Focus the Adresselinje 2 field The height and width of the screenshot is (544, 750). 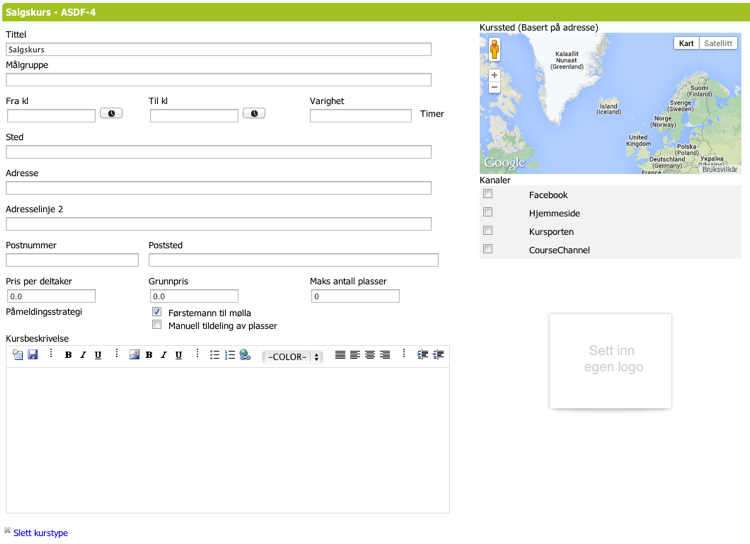(x=219, y=224)
